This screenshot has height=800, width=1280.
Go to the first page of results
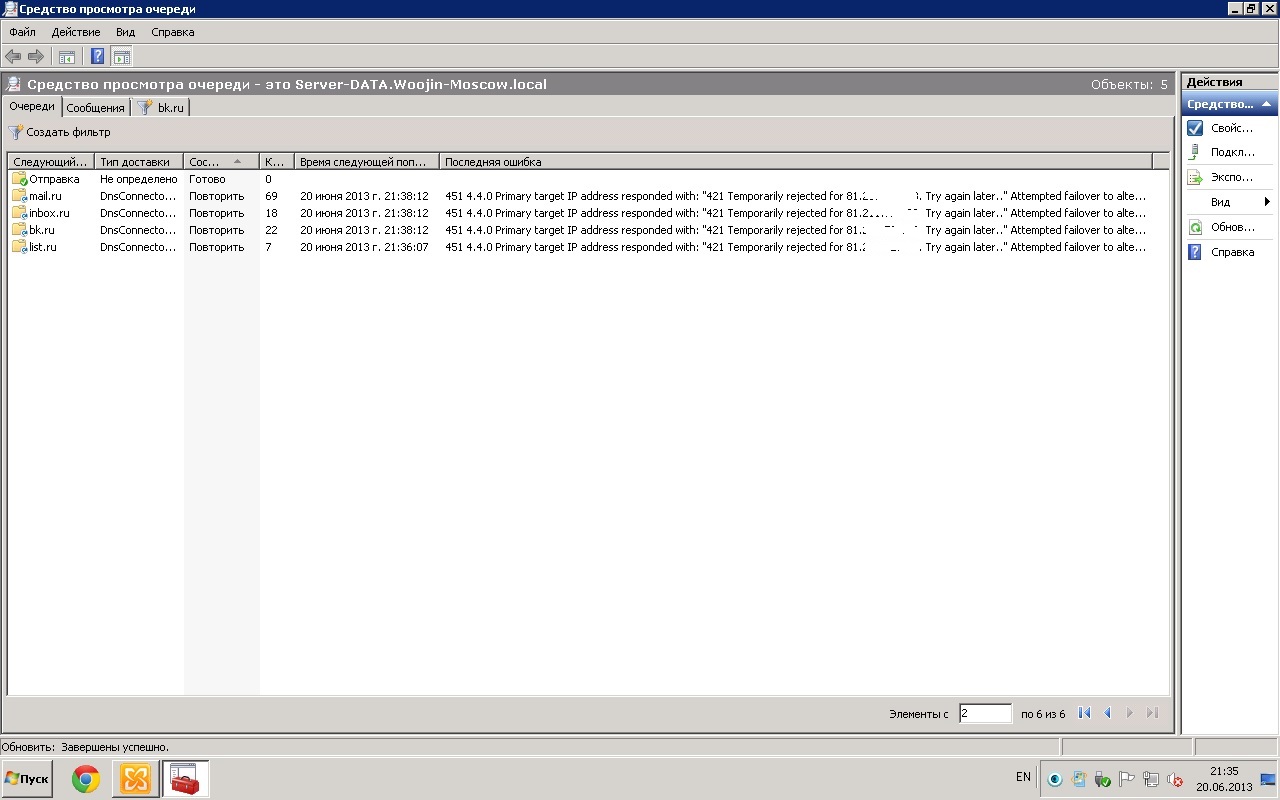(1085, 713)
